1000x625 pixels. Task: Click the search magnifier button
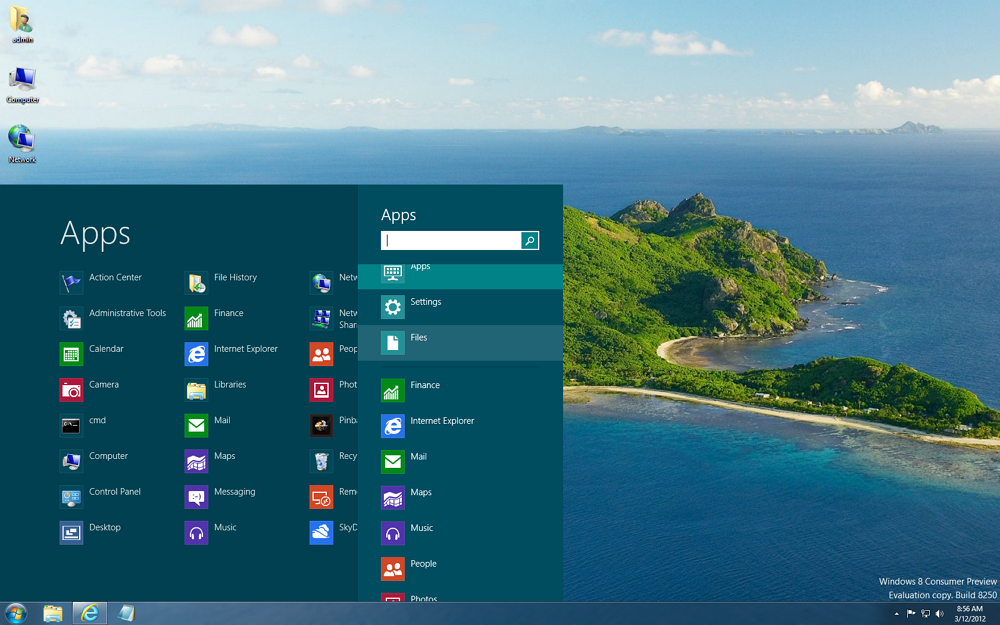529,240
